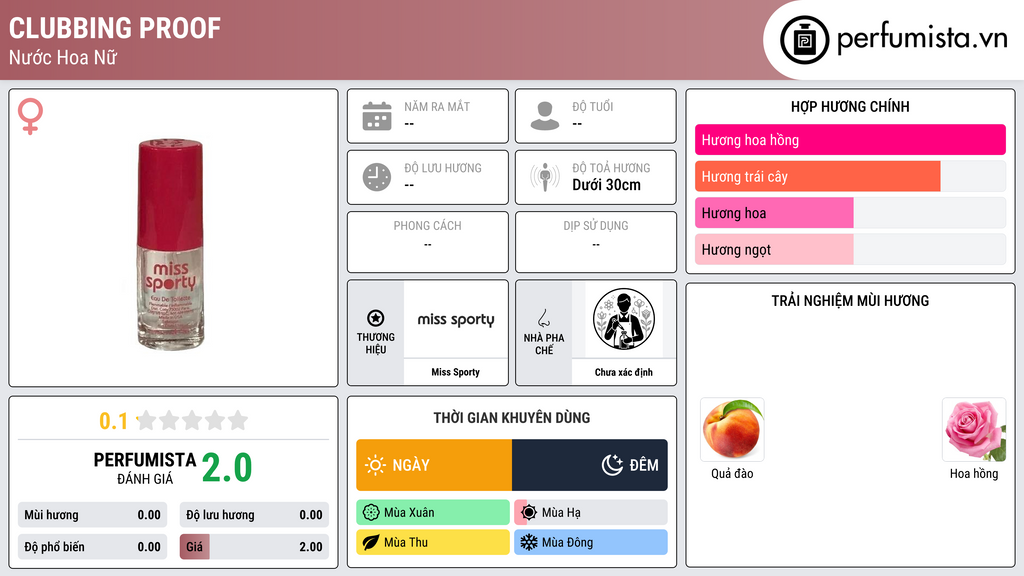Image resolution: width=1024 pixels, height=576 pixels.
Task: Click the Mùi hương 0.00 score row
Action: click(x=92, y=515)
